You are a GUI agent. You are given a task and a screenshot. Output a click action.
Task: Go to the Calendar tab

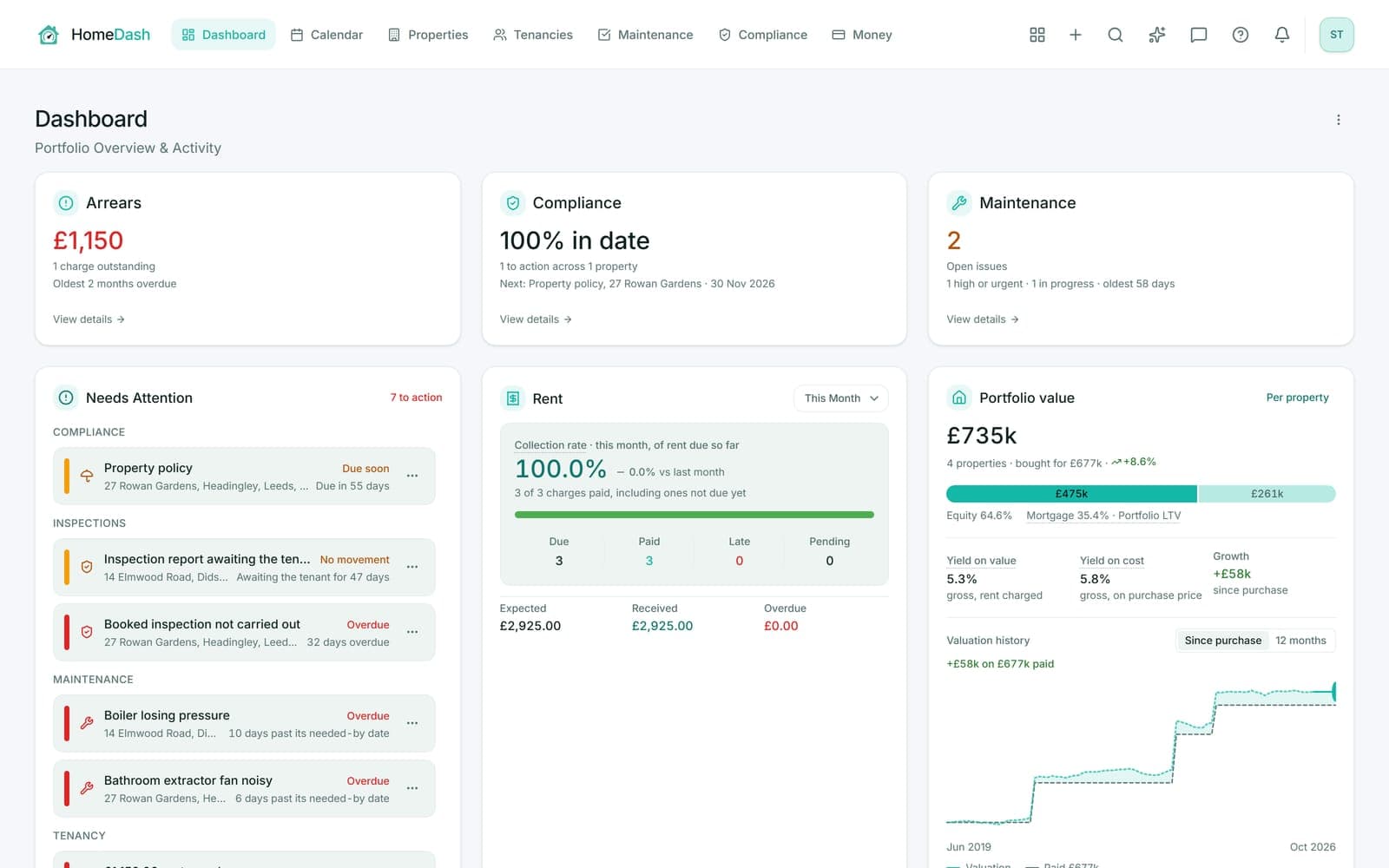[x=326, y=35]
